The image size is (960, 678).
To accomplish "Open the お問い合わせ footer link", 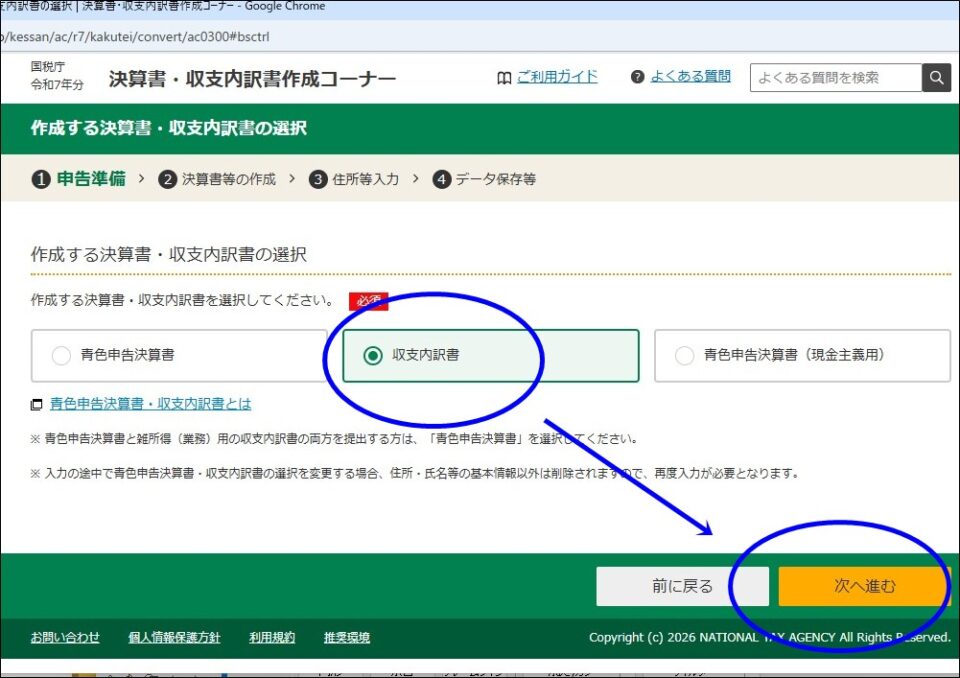I will coord(65,637).
